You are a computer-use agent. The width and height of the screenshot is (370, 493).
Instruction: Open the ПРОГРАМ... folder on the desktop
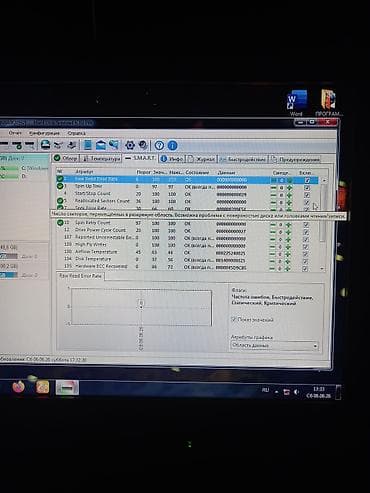pos(328,103)
